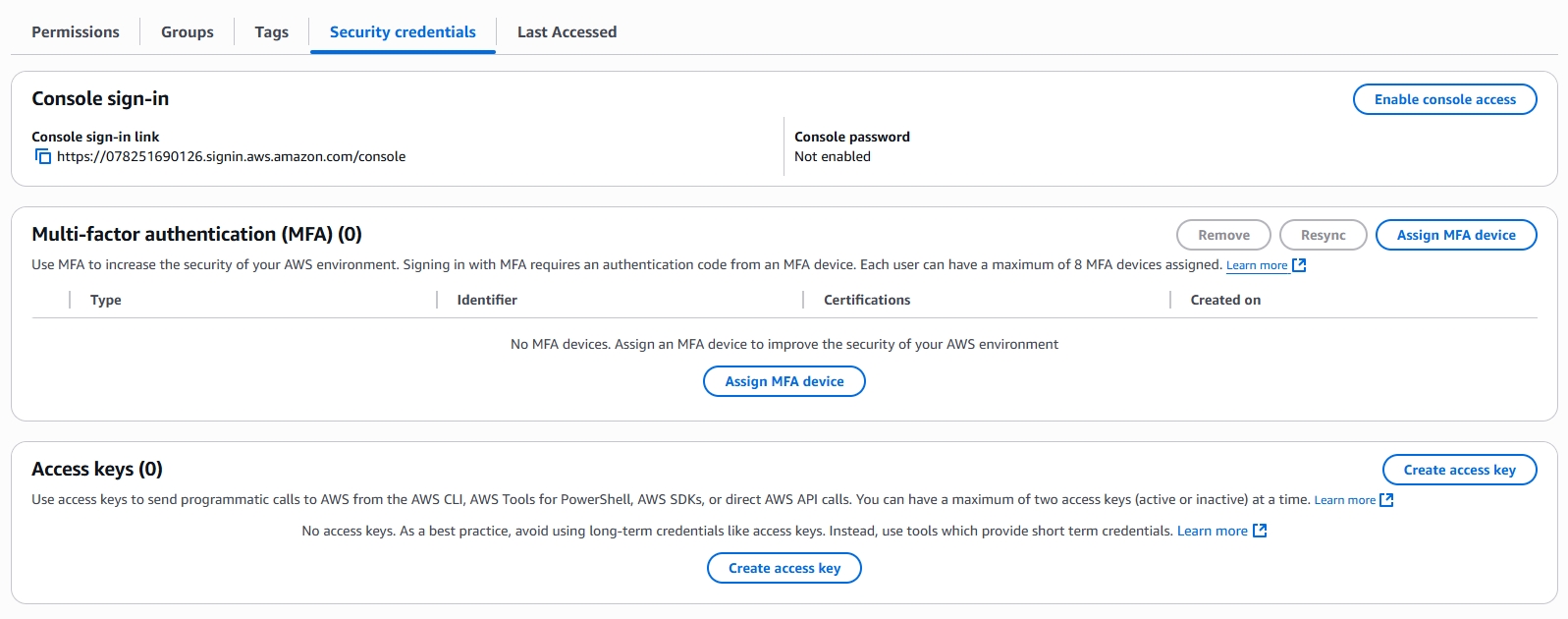Image resolution: width=1568 pixels, height=619 pixels.
Task: Select the Security credentials tab
Action: click(x=403, y=31)
